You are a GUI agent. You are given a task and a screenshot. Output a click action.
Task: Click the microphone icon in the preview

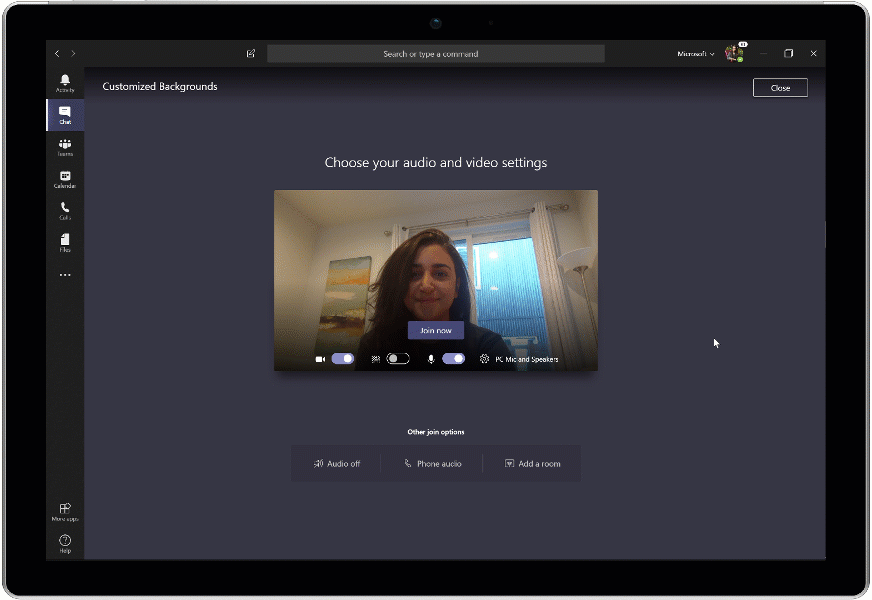430,358
